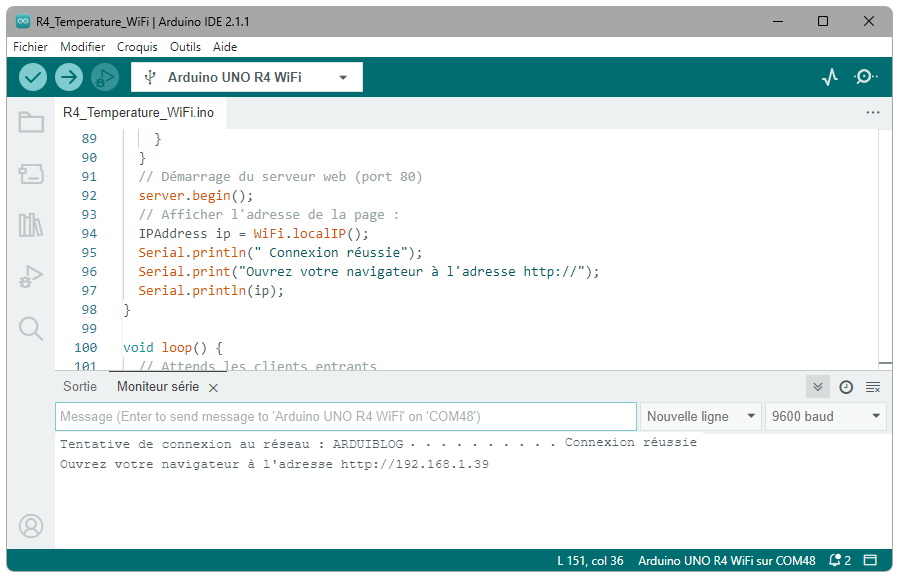Open the Serial Monitor magnifier icon
The height and width of the screenshot is (576, 899).
[866, 77]
